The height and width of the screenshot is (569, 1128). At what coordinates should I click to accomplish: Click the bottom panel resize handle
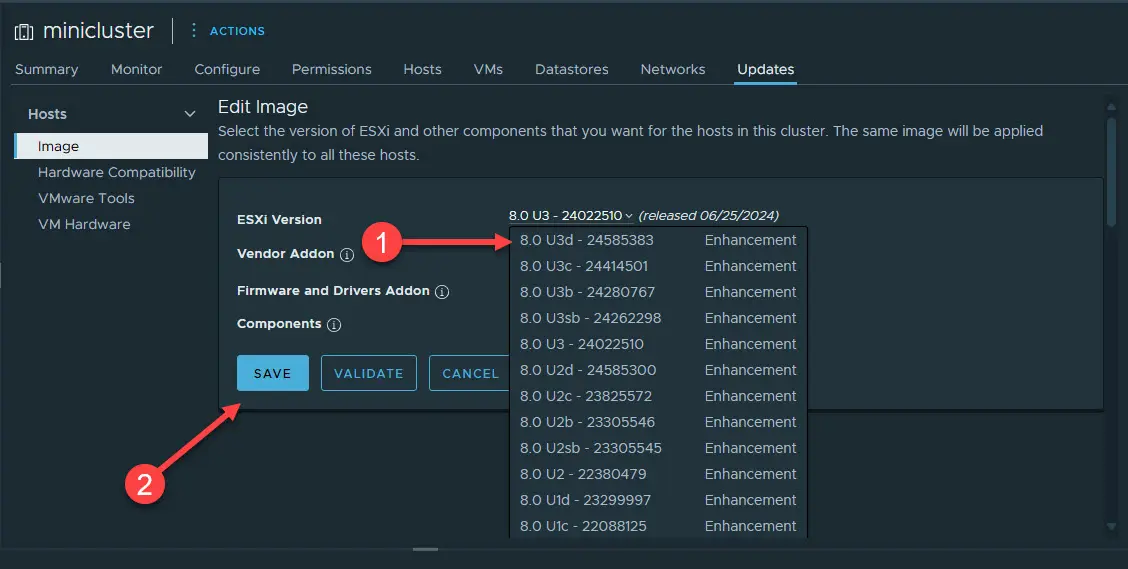pos(425,550)
